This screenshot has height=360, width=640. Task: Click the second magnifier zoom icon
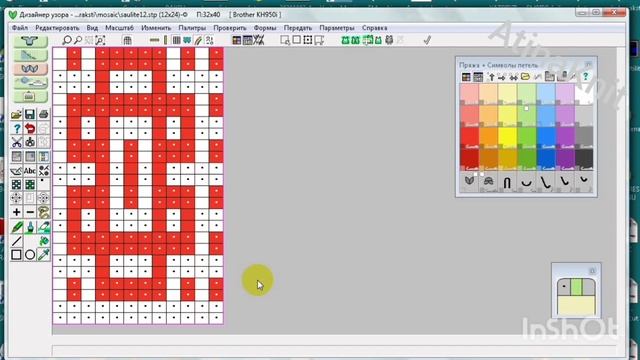pyautogui.click(x=78, y=40)
